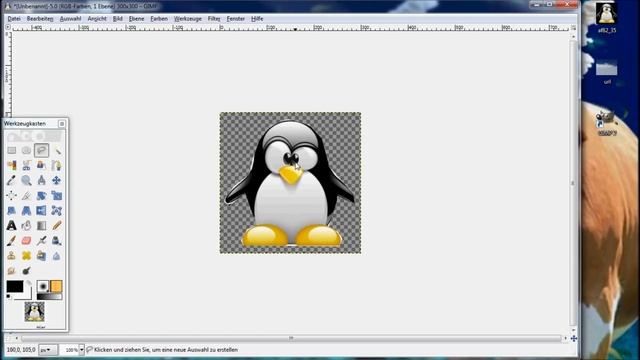The height and width of the screenshot is (360, 640).
Task: Select the Rectangle Select tool
Action: click(11, 151)
